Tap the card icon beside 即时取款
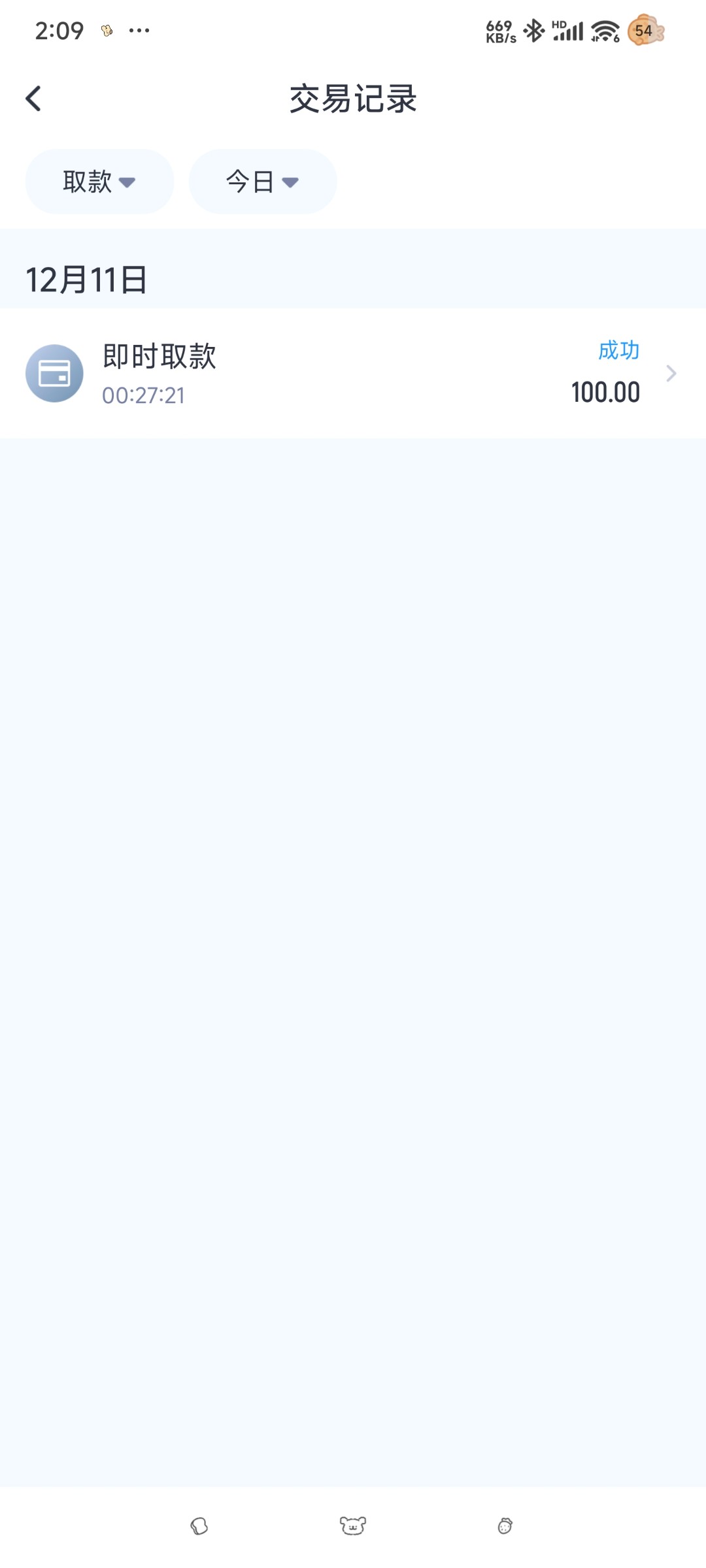Image resolution: width=706 pixels, height=1568 pixels. tap(54, 373)
